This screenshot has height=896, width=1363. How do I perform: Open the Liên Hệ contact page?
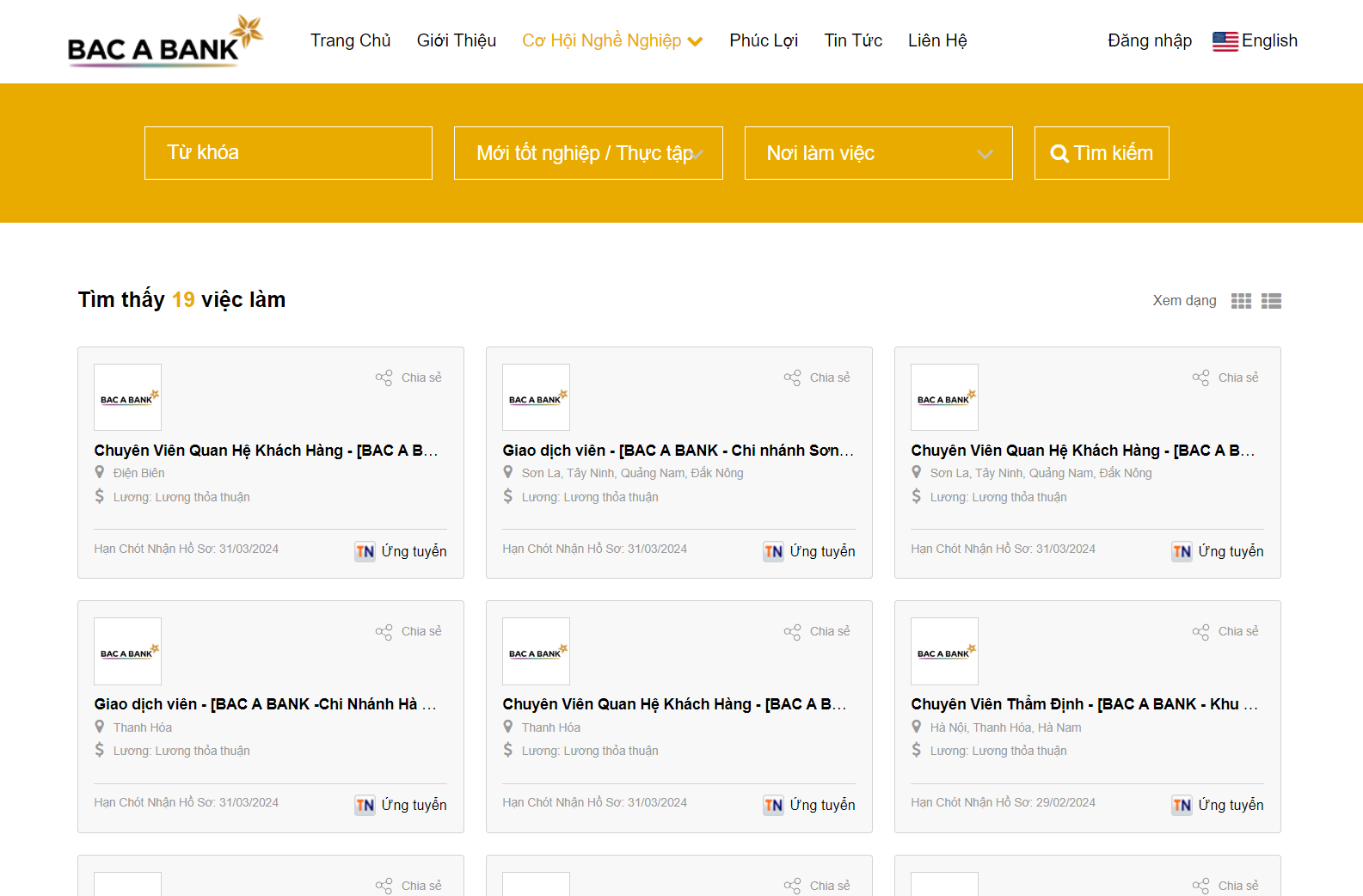pos(937,40)
